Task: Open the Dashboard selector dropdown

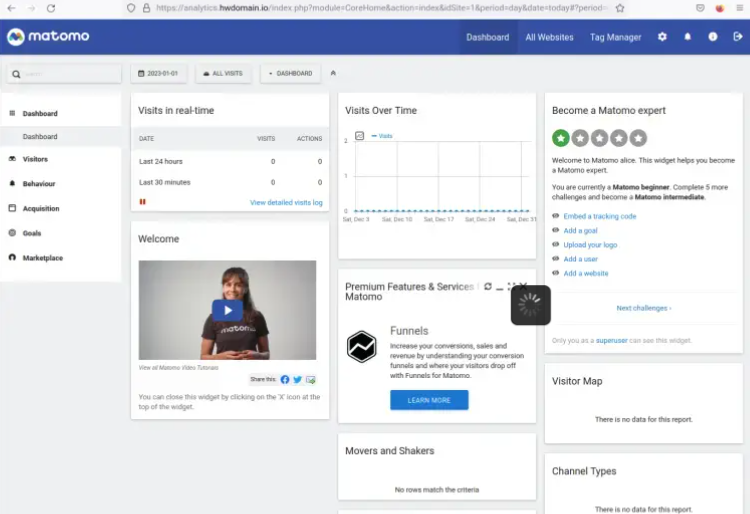Action: (x=290, y=74)
